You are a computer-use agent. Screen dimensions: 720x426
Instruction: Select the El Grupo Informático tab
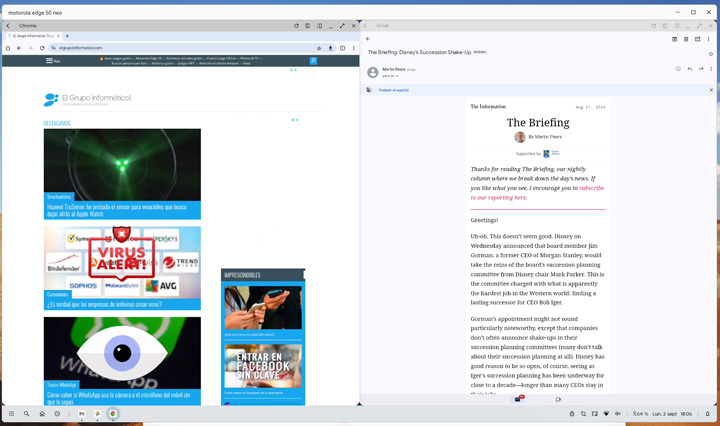click(33, 36)
